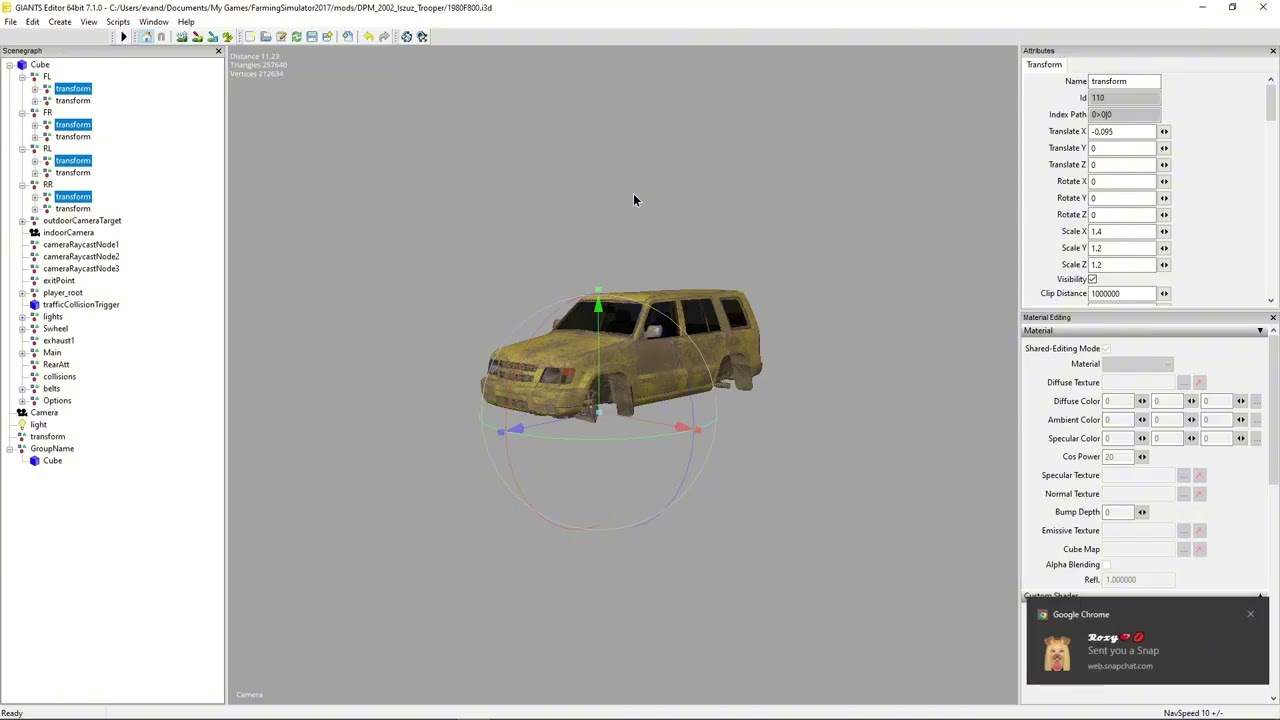
Task: Click clear button next to Normal Texture
Action: (x=1200, y=494)
